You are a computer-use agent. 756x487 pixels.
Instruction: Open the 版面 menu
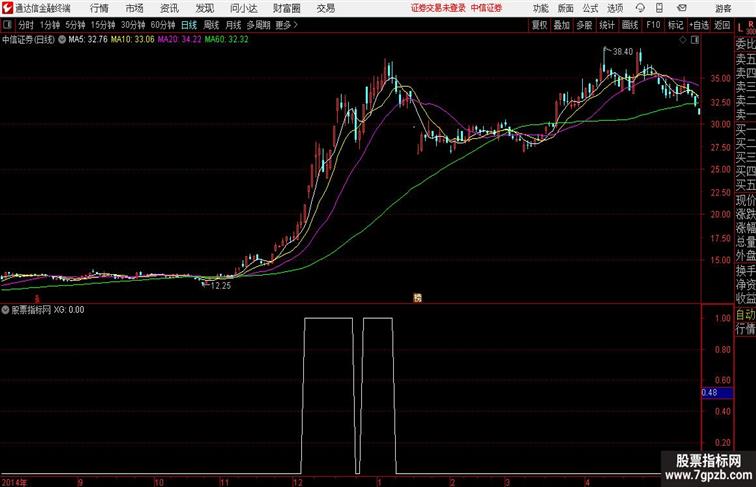(x=566, y=8)
